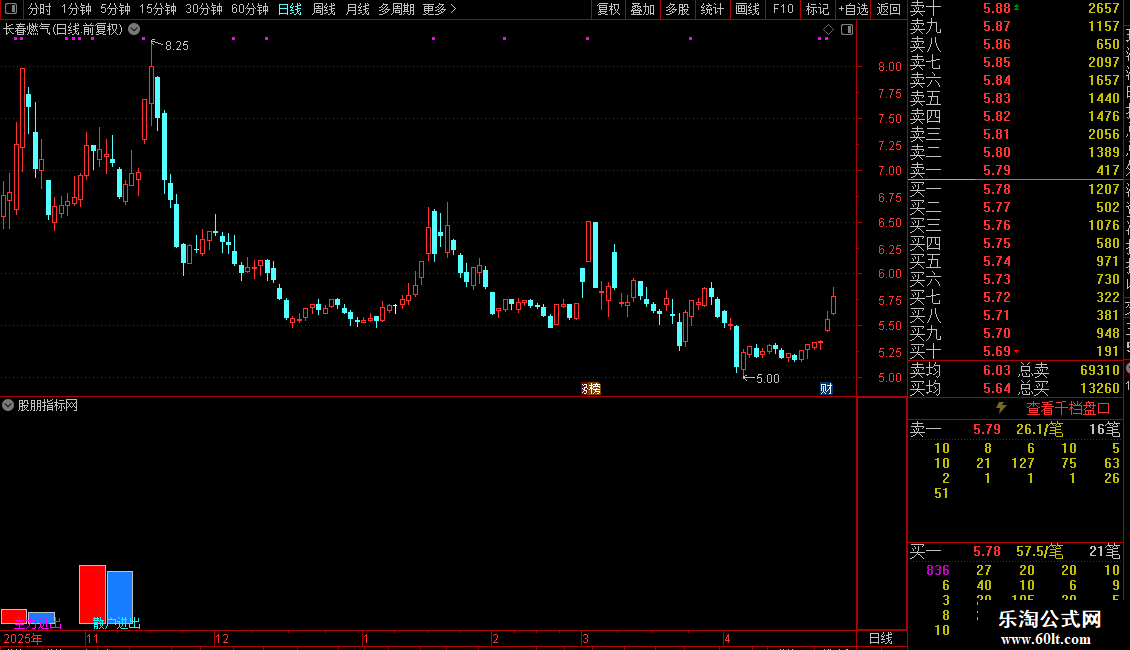Viewport: 1130px width, 650px height.
Task: Activate the 画线 drawing tool button
Action: click(747, 9)
